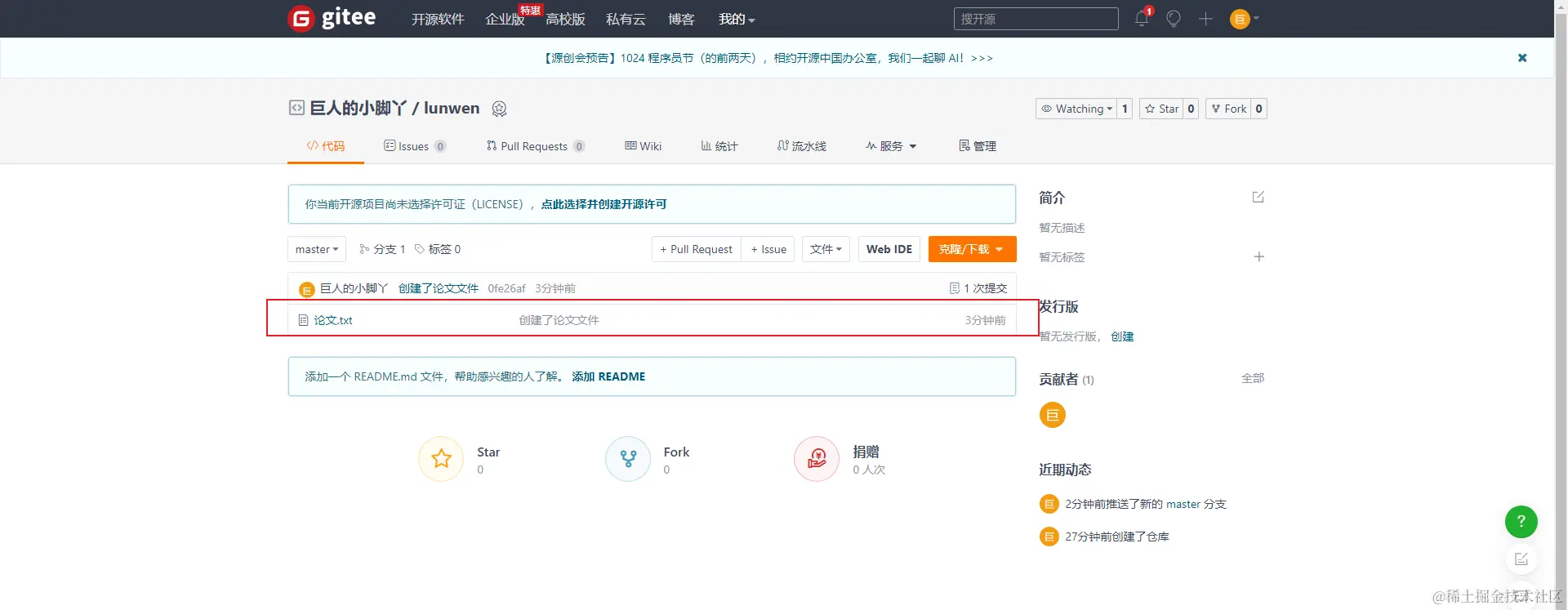The image size is (1568, 610).
Task: Edit the 简介 description with pencil icon
Action: (1258, 197)
